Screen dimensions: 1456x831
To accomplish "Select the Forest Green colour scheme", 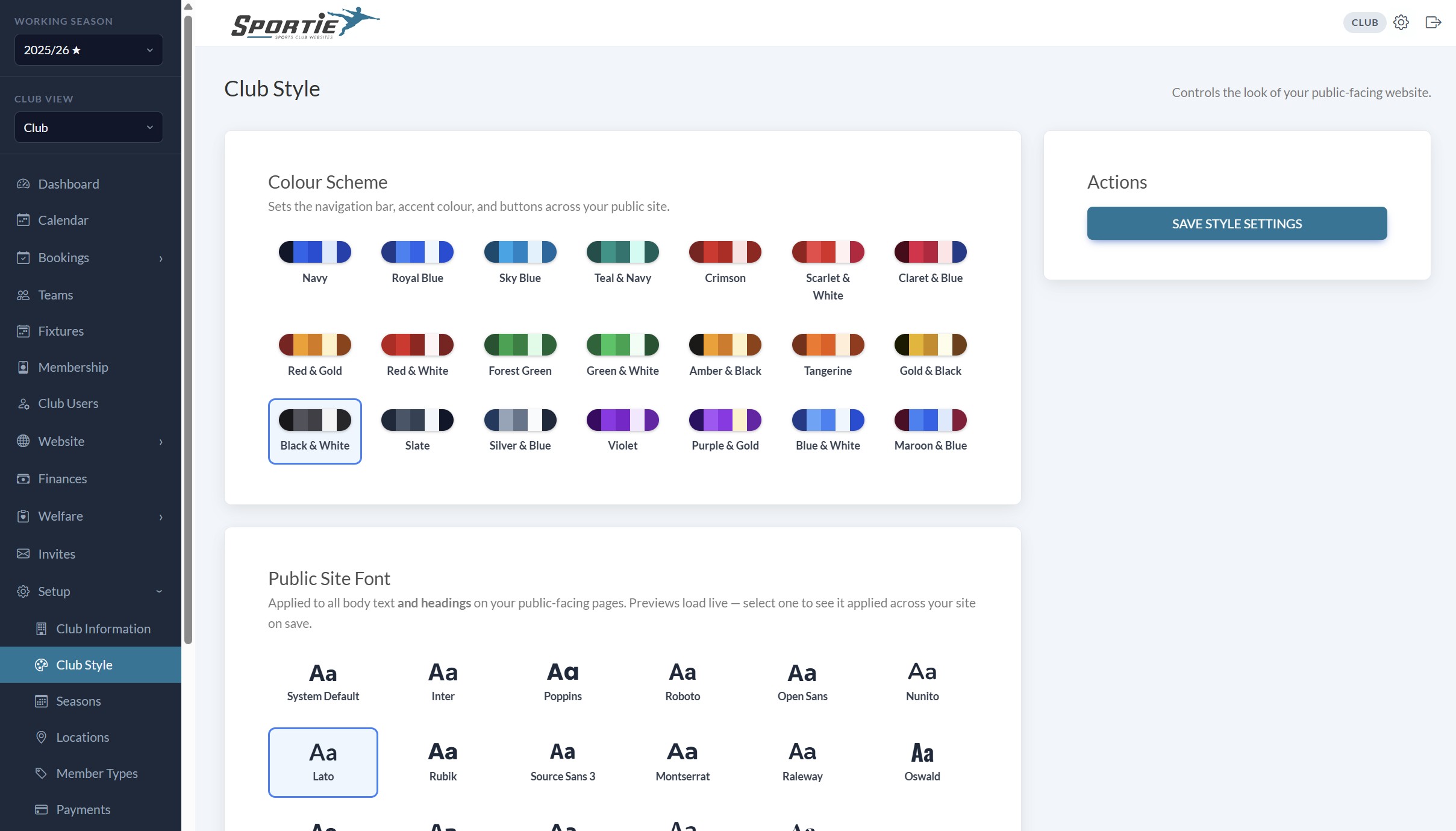I will pos(520,355).
